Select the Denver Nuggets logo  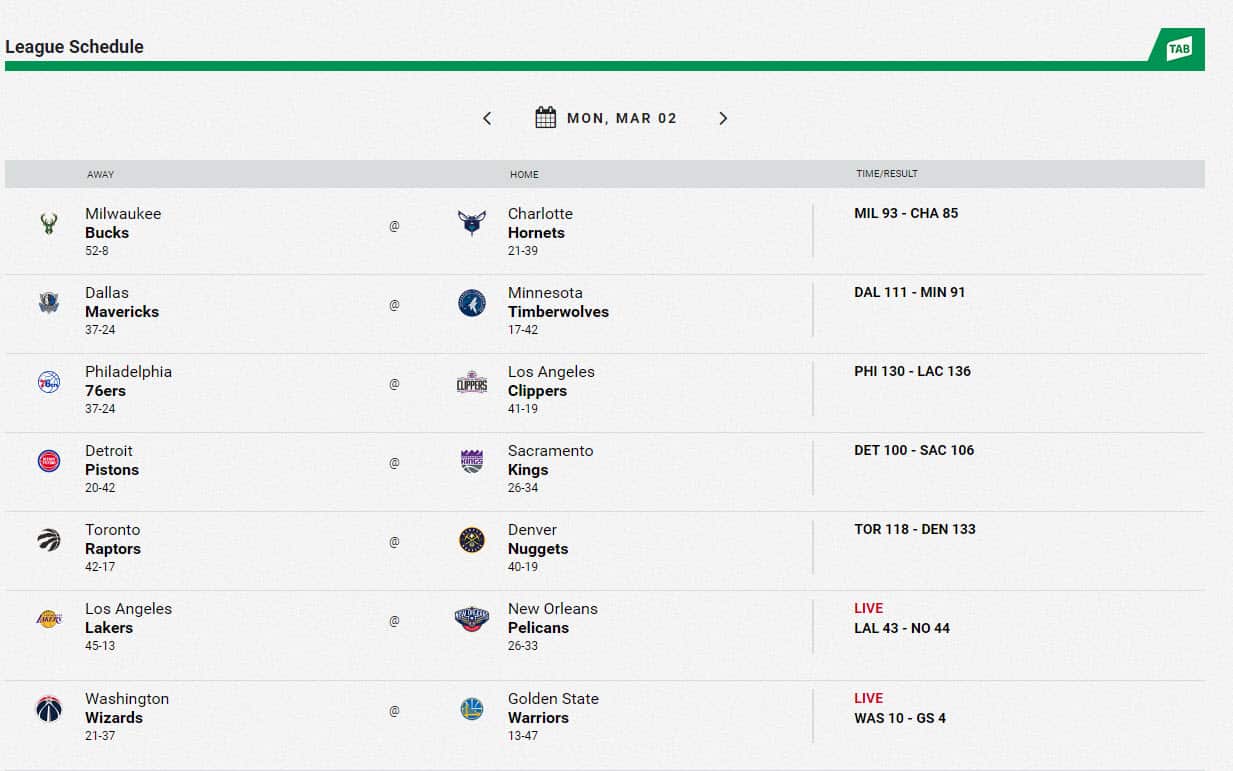click(x=472, y=540)
